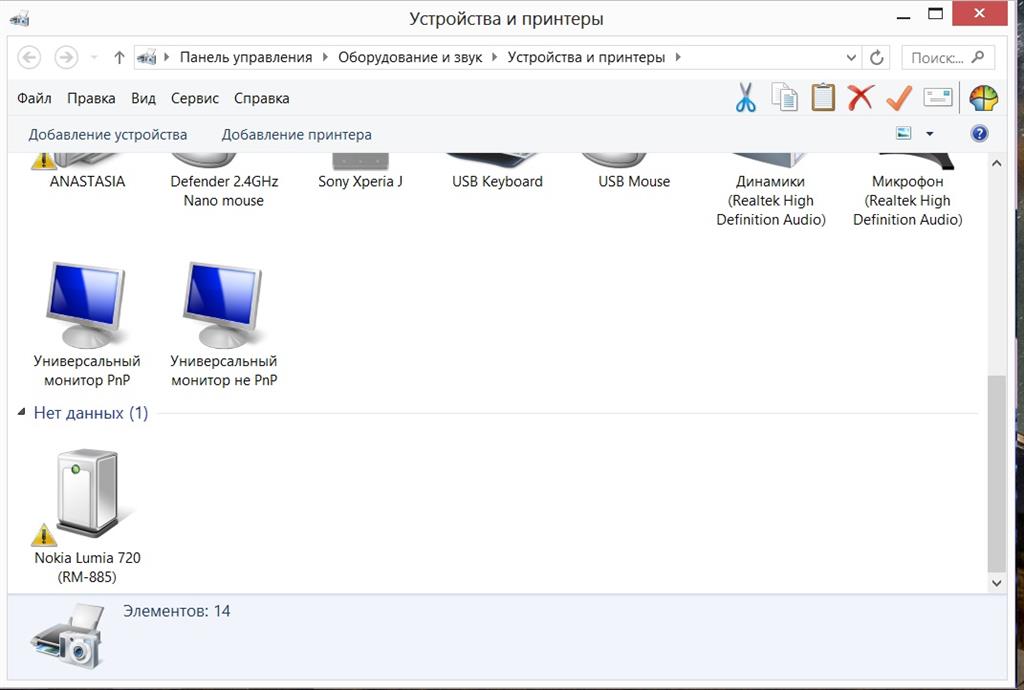Open the Справка menu
The image size is (1024, 690).
click(261, 99)
